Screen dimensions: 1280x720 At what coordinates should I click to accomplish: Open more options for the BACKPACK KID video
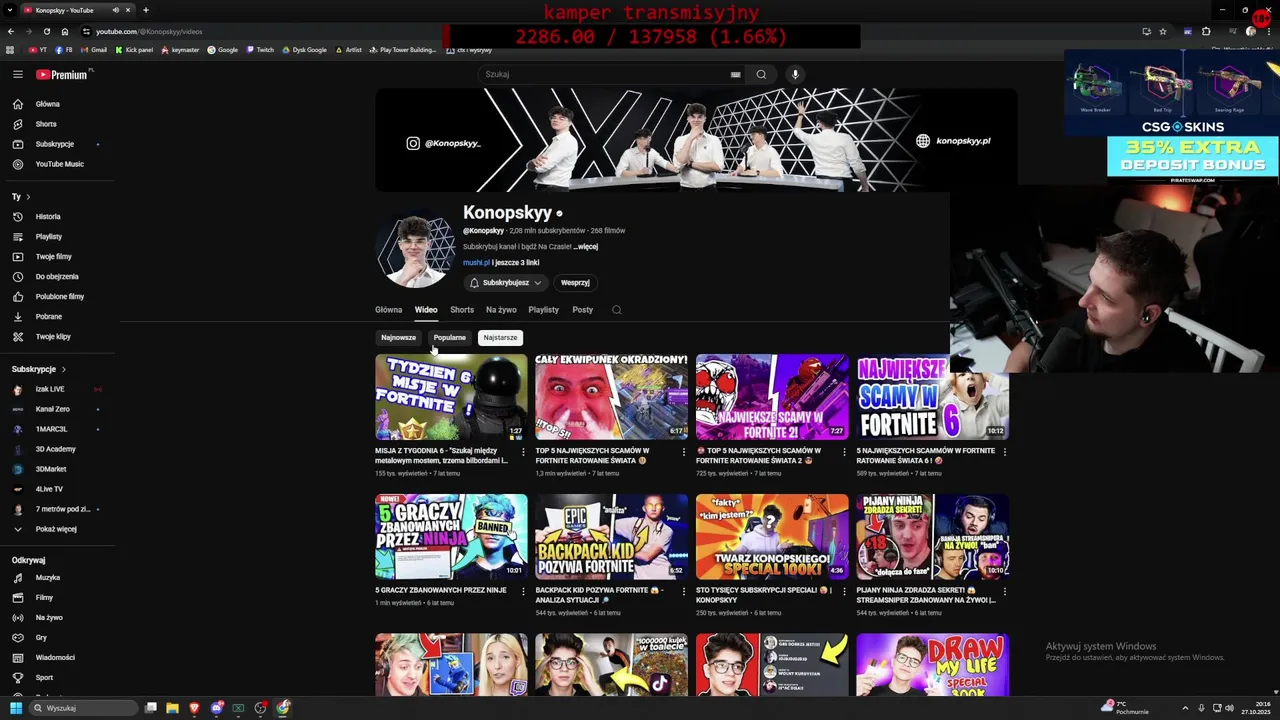684,591
